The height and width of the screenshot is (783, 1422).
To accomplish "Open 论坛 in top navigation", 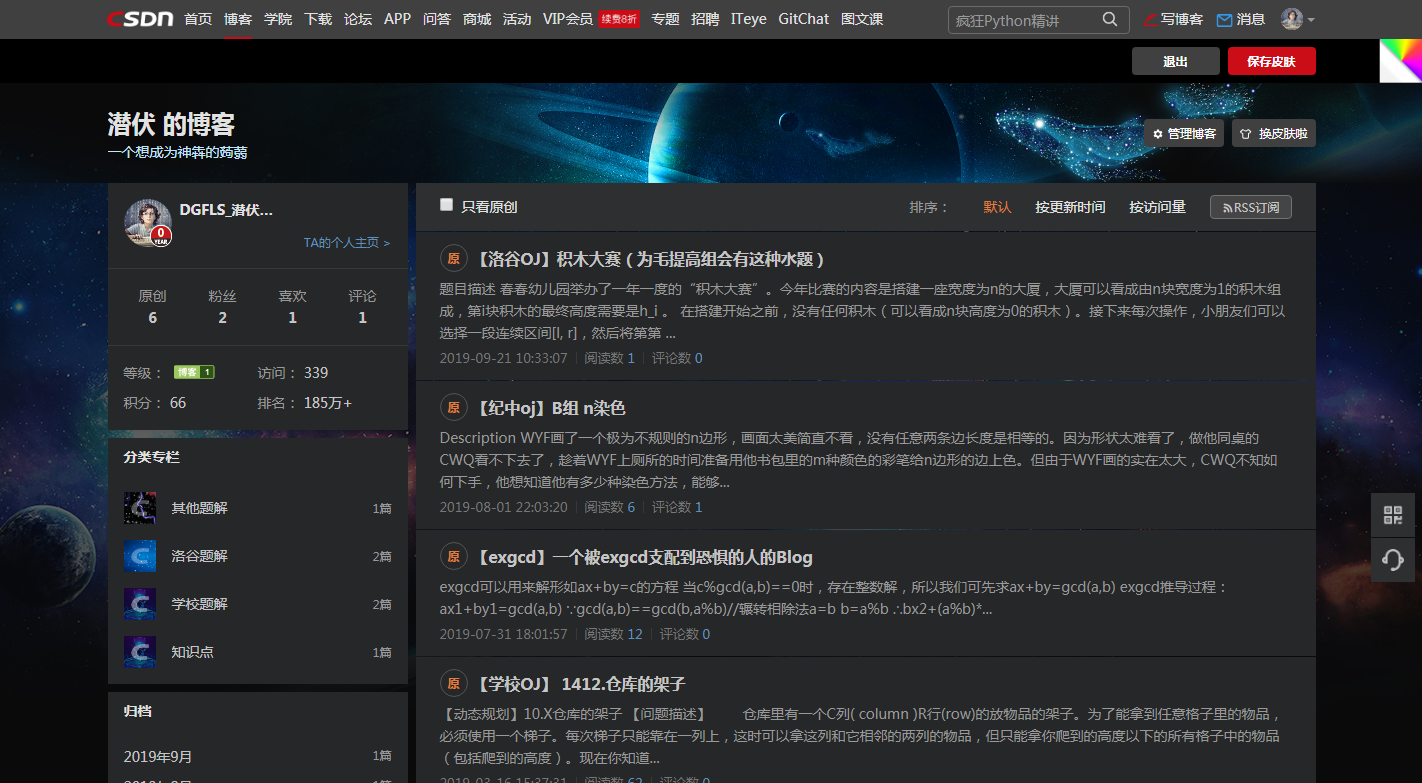I will pyautogui.click(x=358, y=19).
